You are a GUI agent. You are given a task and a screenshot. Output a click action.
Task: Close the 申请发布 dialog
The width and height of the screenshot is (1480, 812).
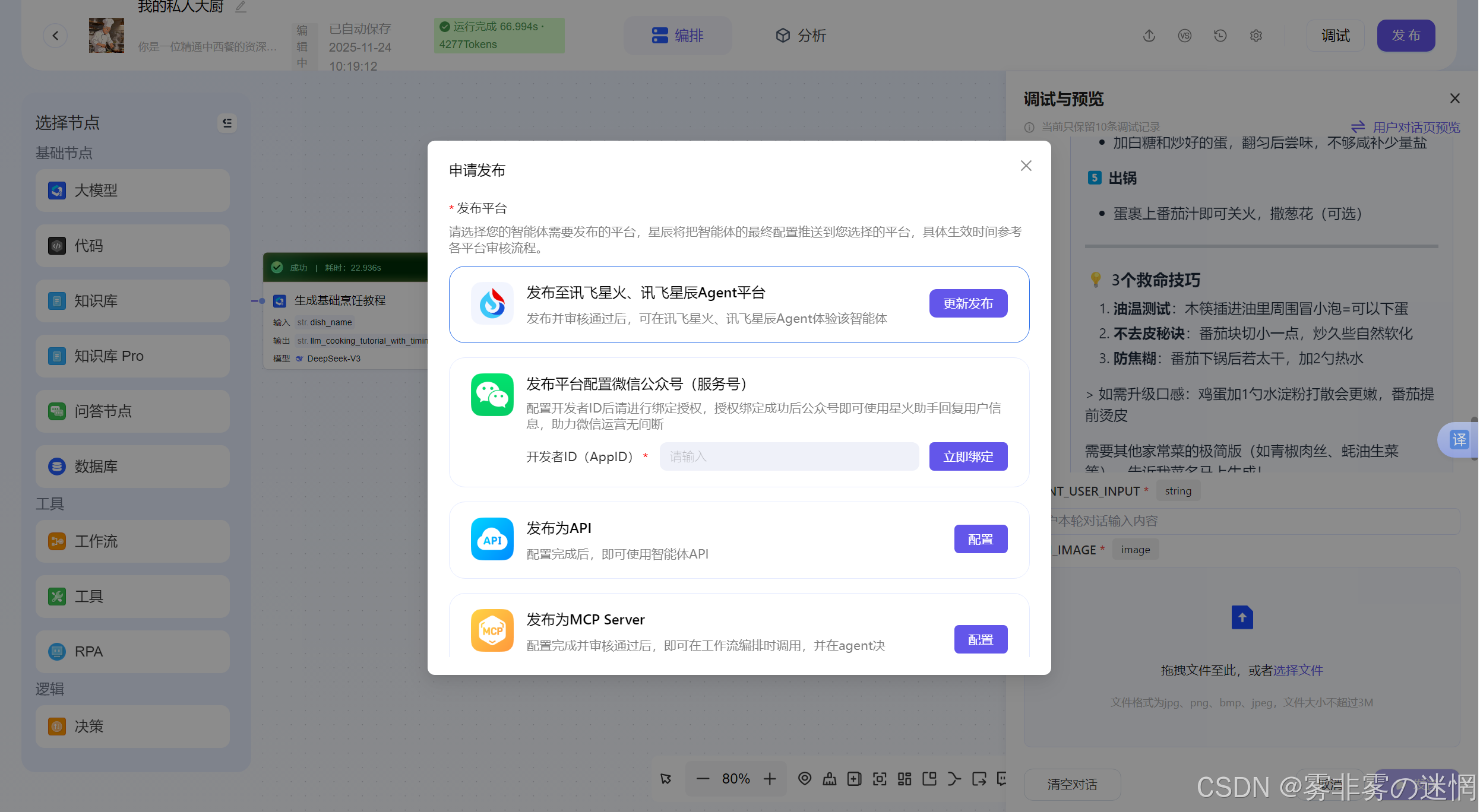[x=1026, y=166]
